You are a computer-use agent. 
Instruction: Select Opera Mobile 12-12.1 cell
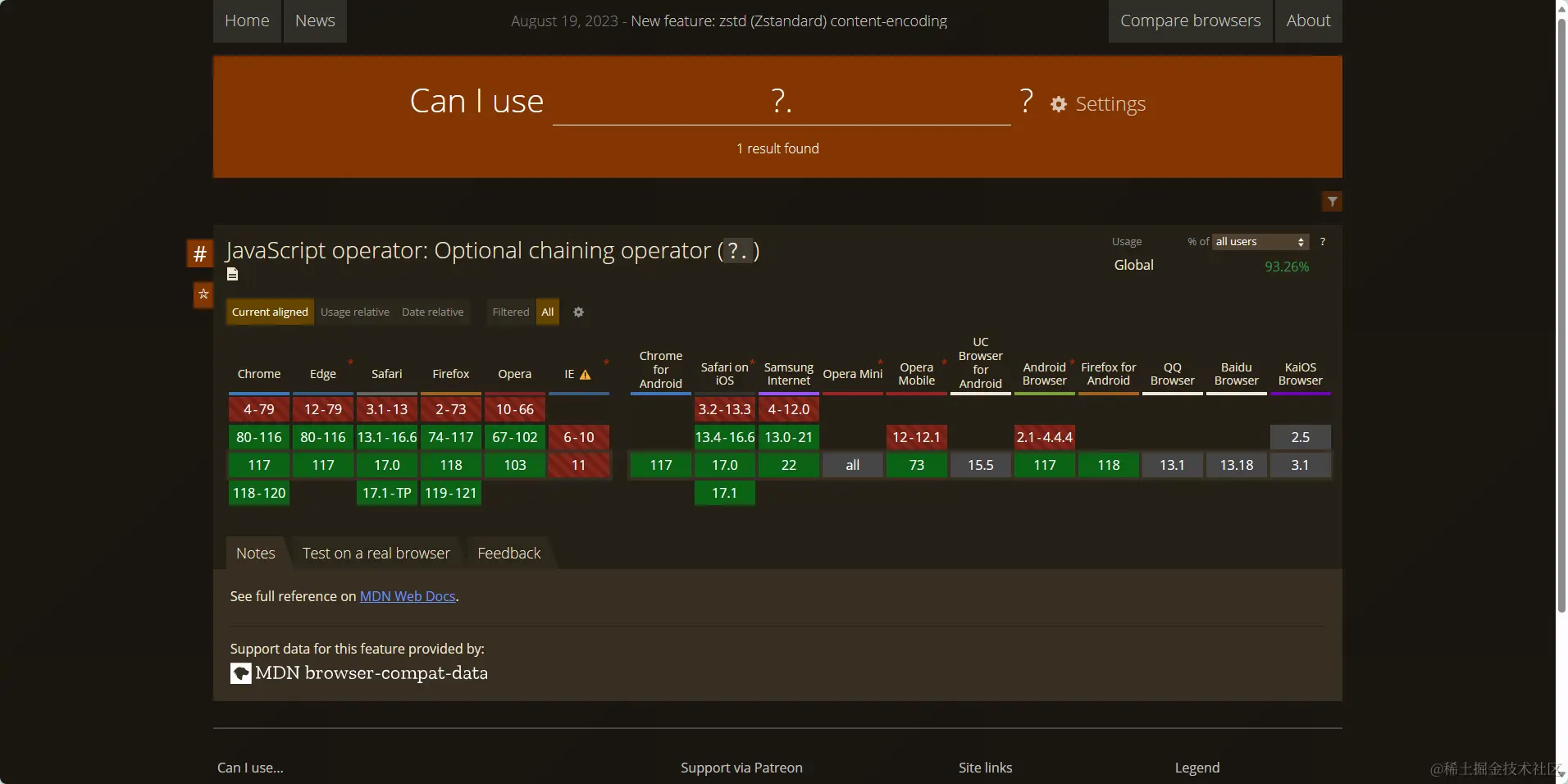[x=917, y=437]
